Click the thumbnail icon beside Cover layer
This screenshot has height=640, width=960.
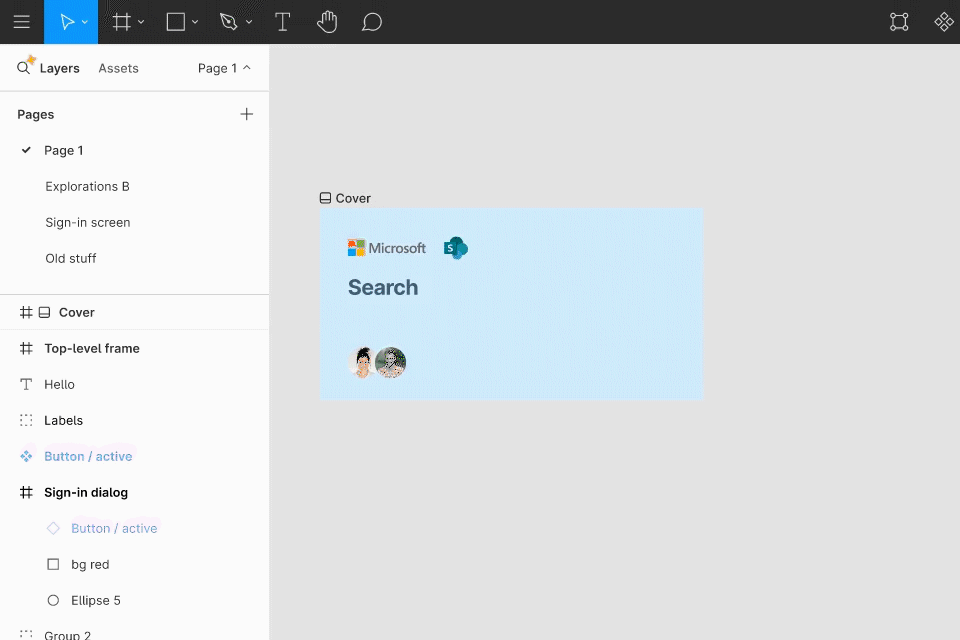tap(45, 312)
